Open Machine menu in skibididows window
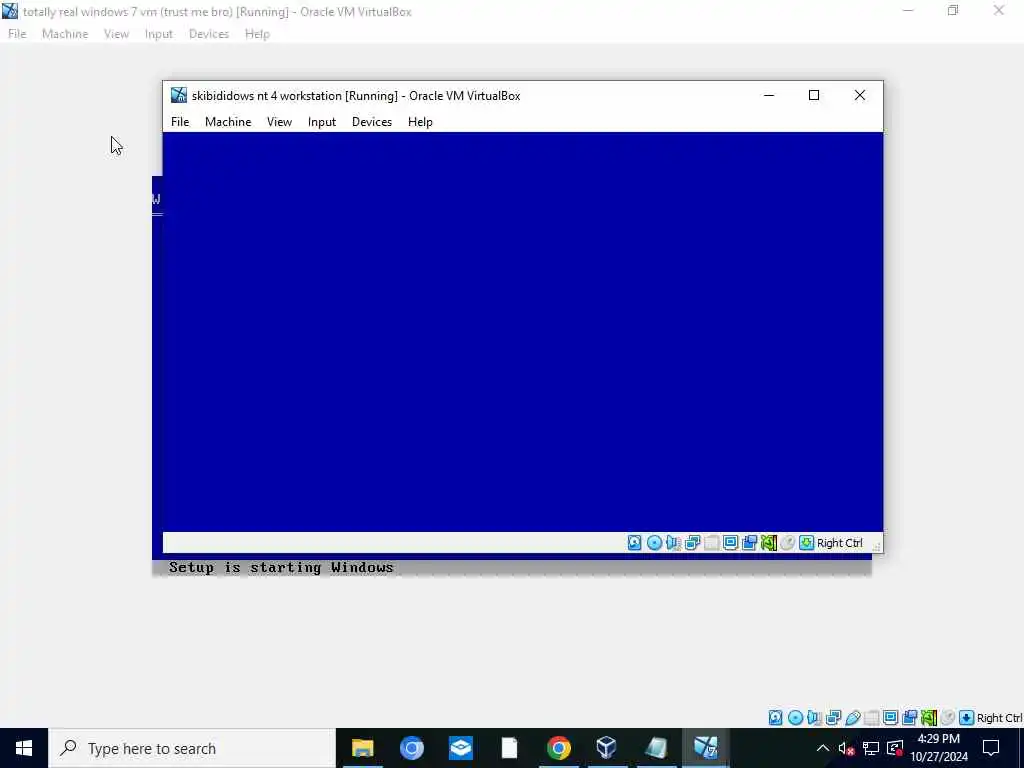The height and width of the screenshot is (768, 1024). coord(228,122)
